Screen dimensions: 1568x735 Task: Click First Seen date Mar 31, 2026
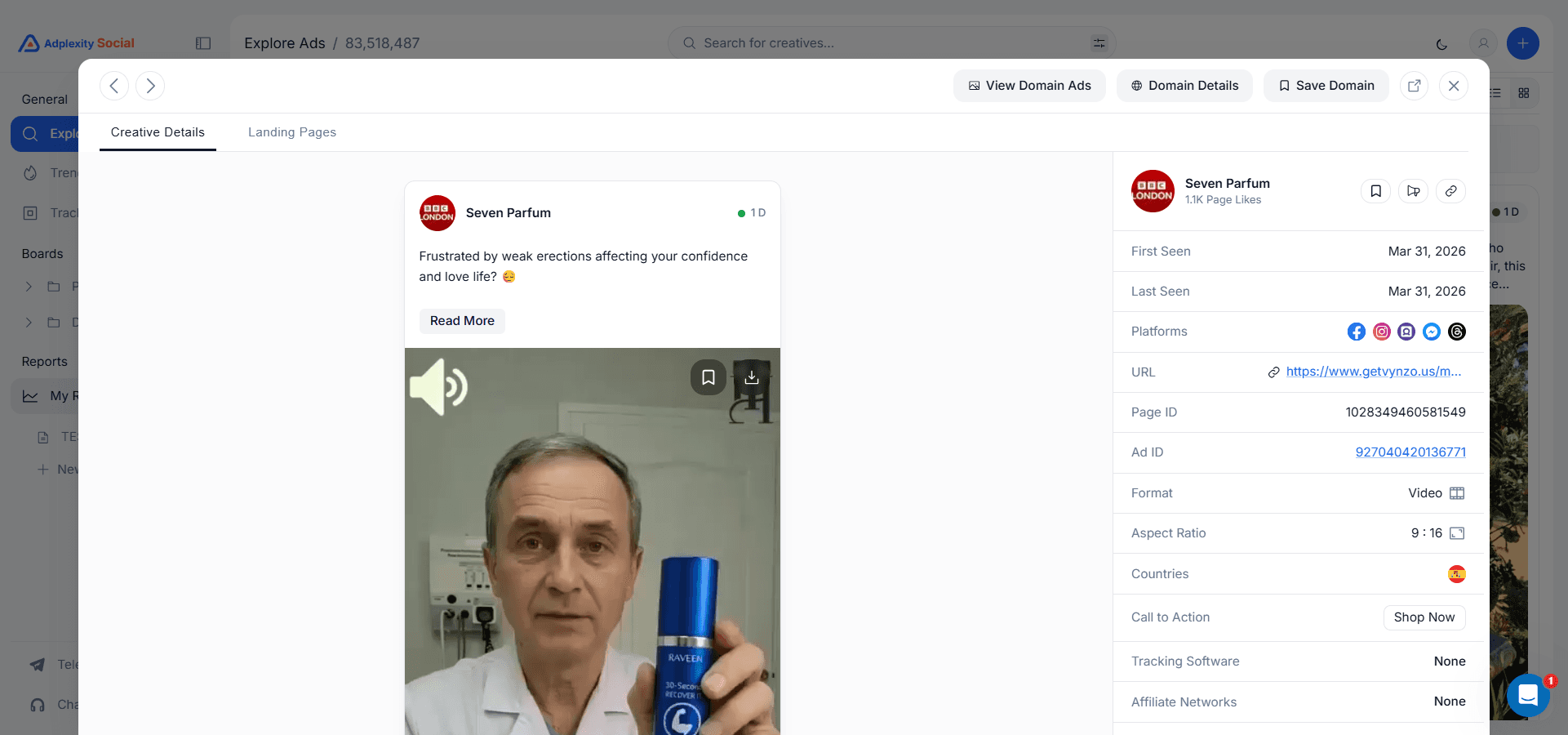pyautogui.click(x=1426, y=252)
